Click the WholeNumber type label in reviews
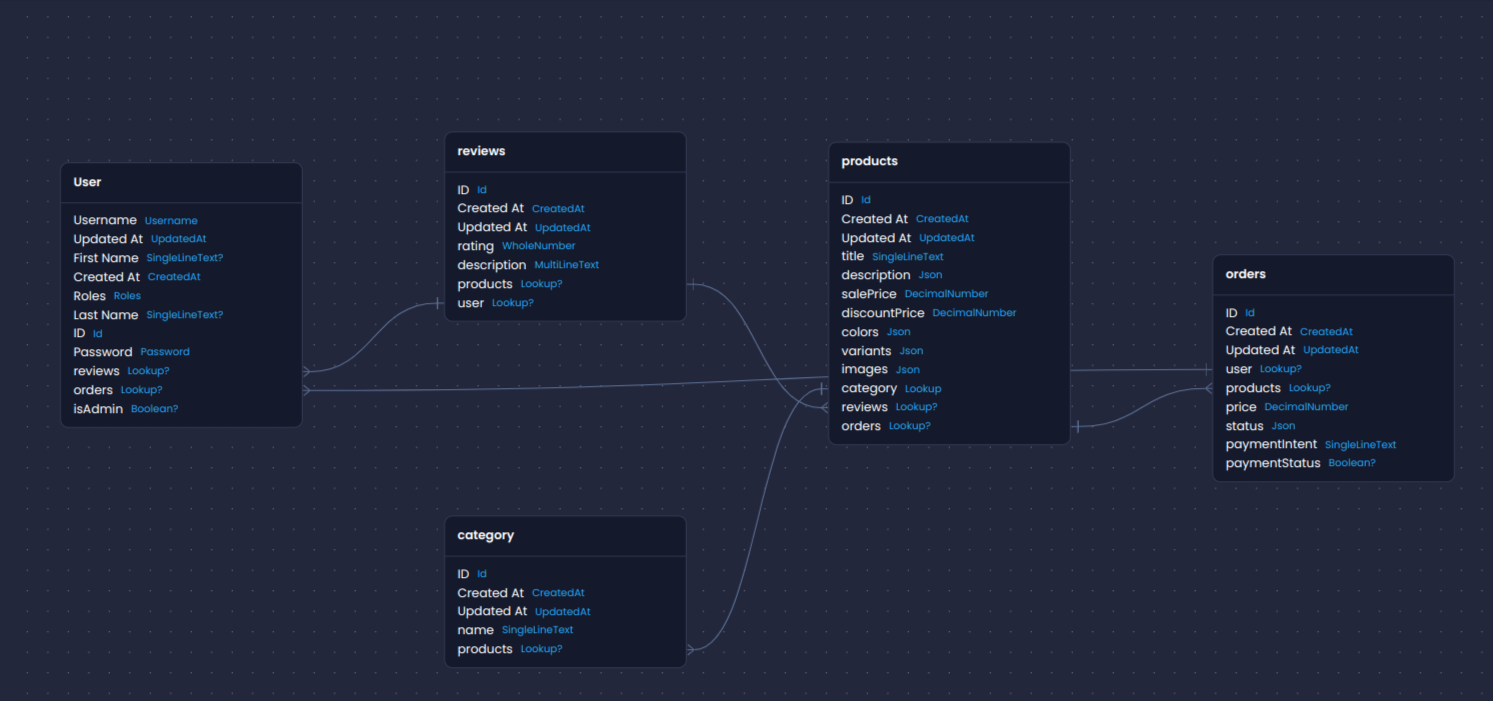The image size is (1493, 701). [538, 246]
